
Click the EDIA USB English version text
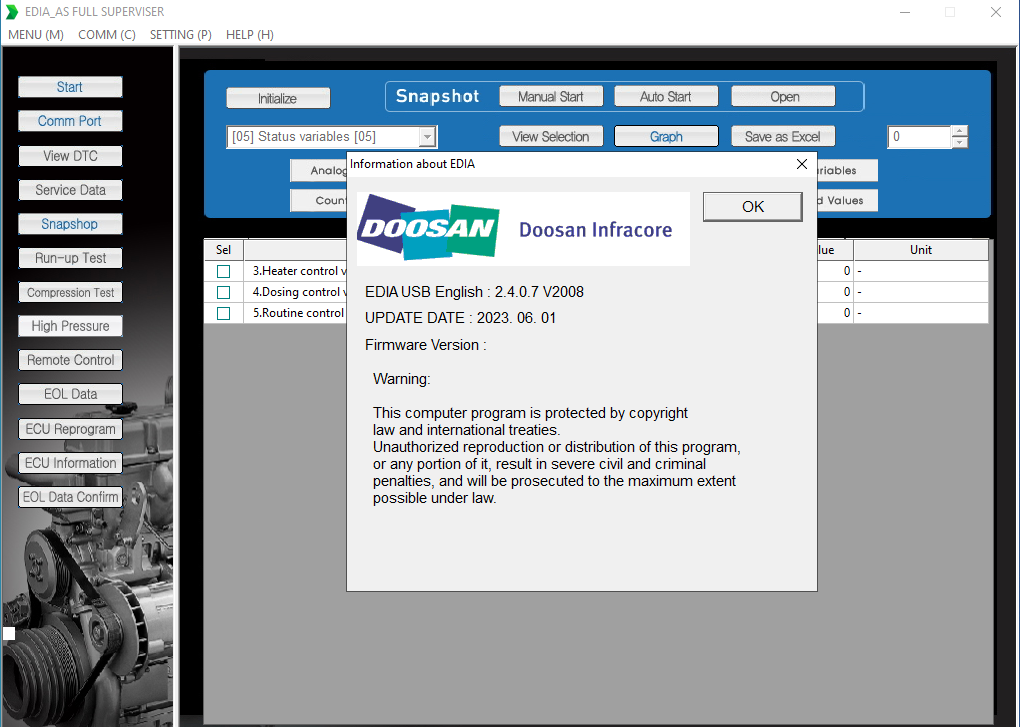pyautogui.click(x=474, y=292)
